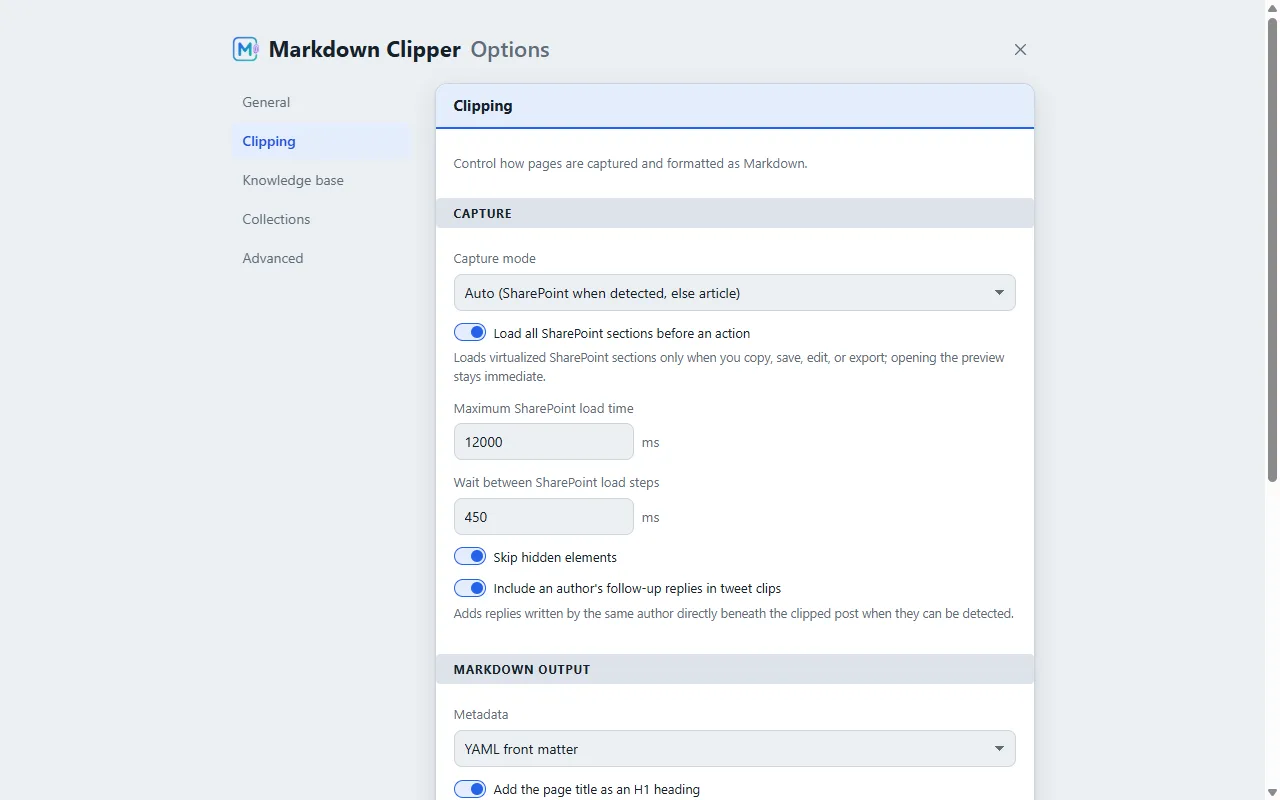Disable Skip hidden elements switch
This screenshot has width=1280, height=800.
pos(470,557)
